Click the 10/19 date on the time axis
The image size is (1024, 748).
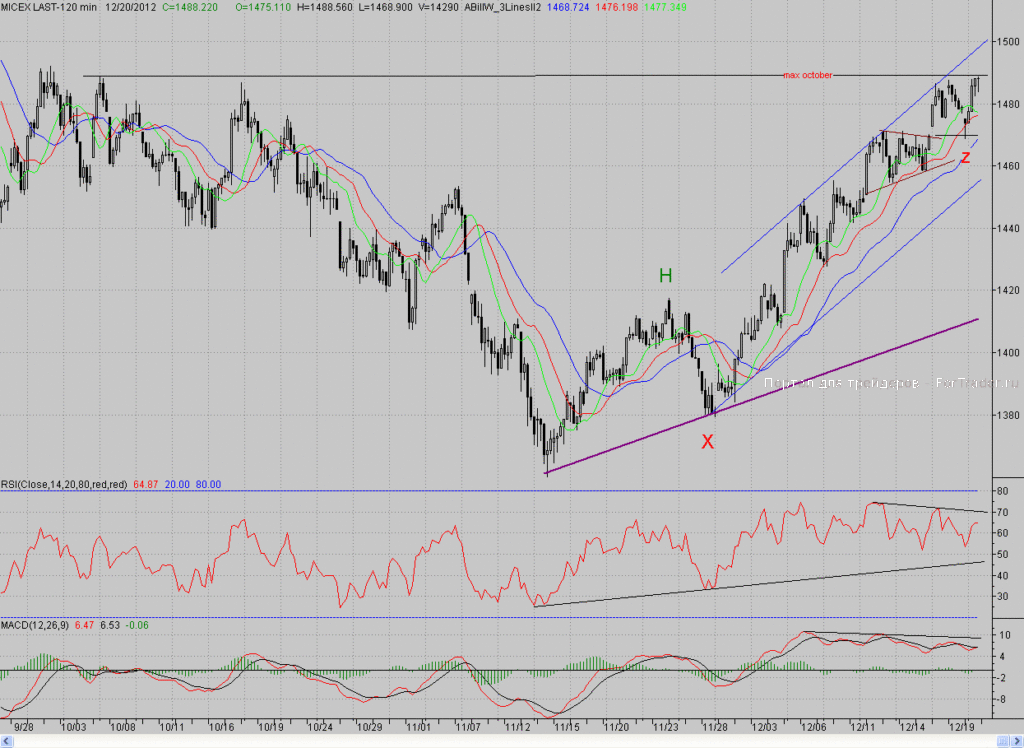(x=270, y=726)
